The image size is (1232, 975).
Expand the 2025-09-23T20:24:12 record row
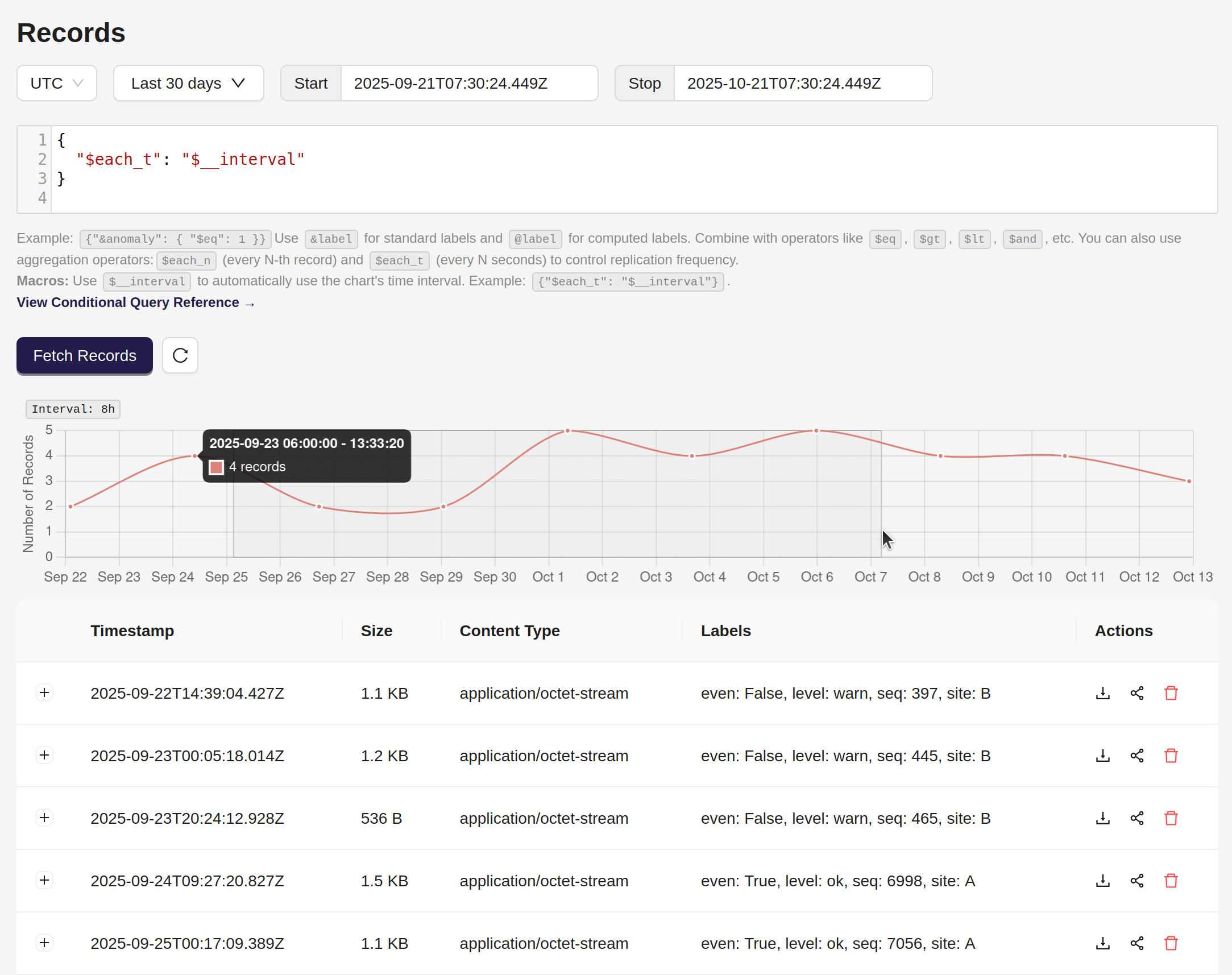[44, 818]
